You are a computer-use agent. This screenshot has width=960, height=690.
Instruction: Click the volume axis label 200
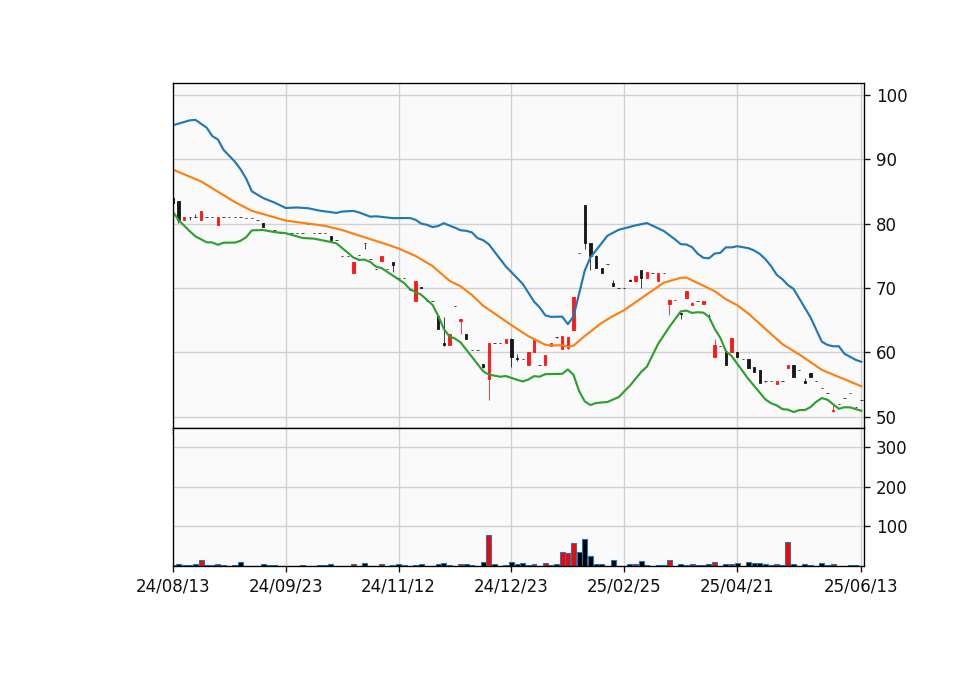(x=892, y=487)
